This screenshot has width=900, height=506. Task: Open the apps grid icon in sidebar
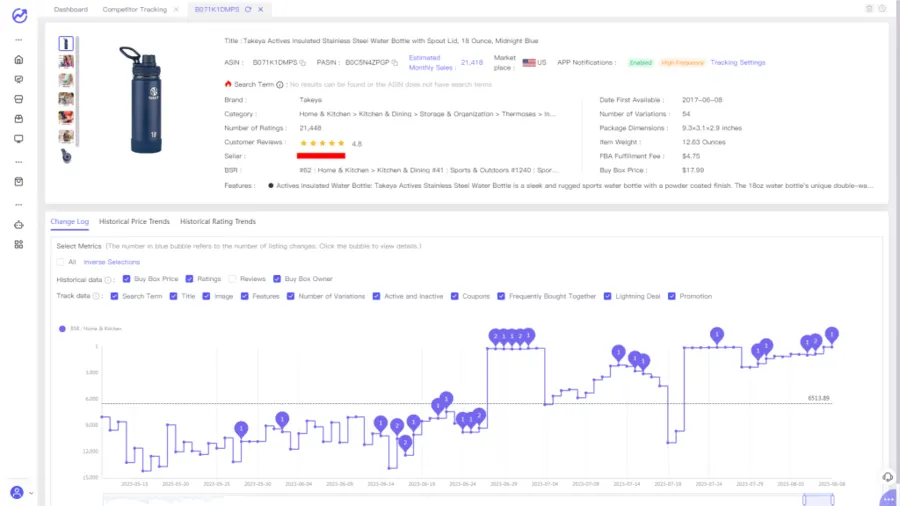point(19,244)
